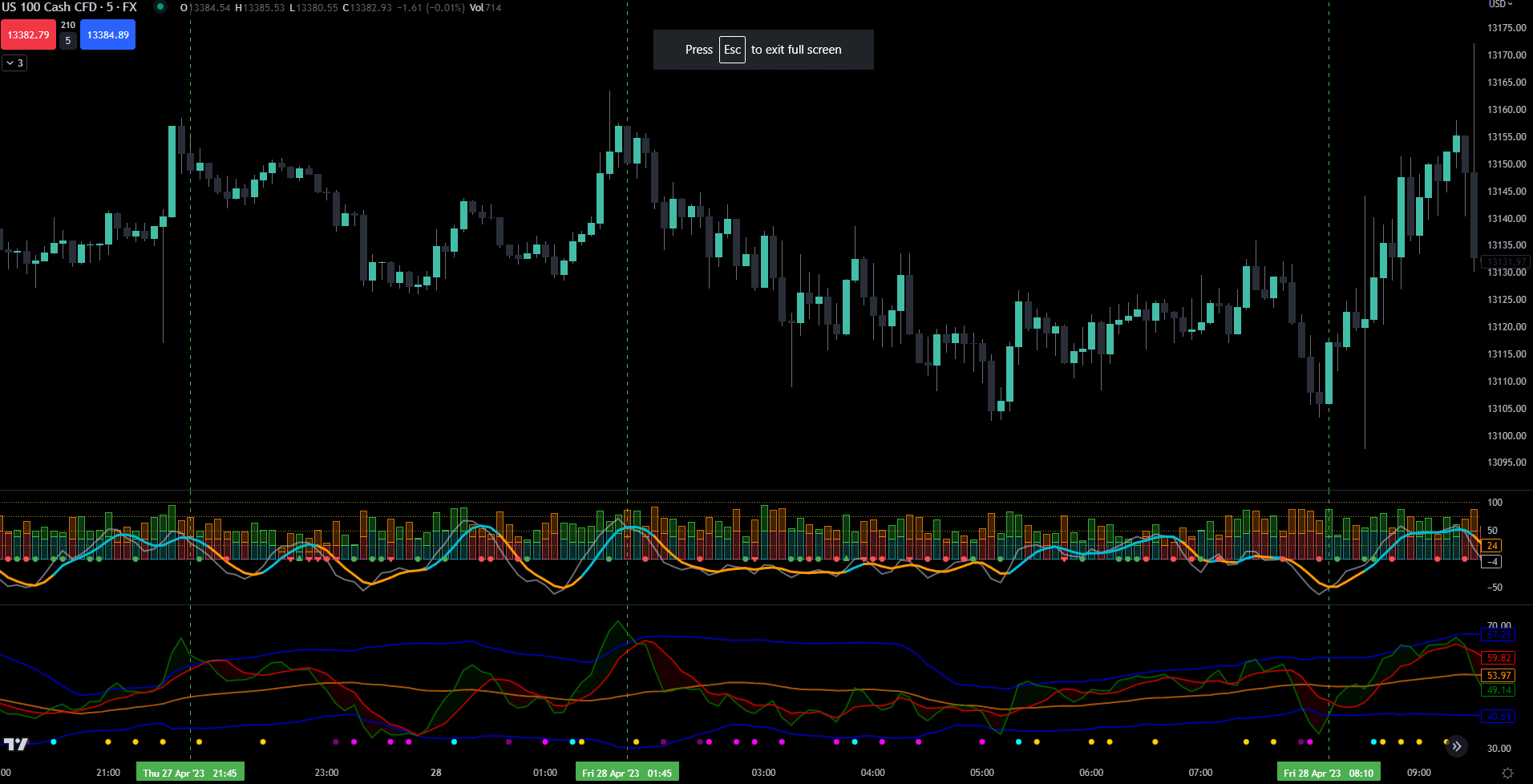
Task: Click the 28 date label on time axis
Action: (436, 773)
